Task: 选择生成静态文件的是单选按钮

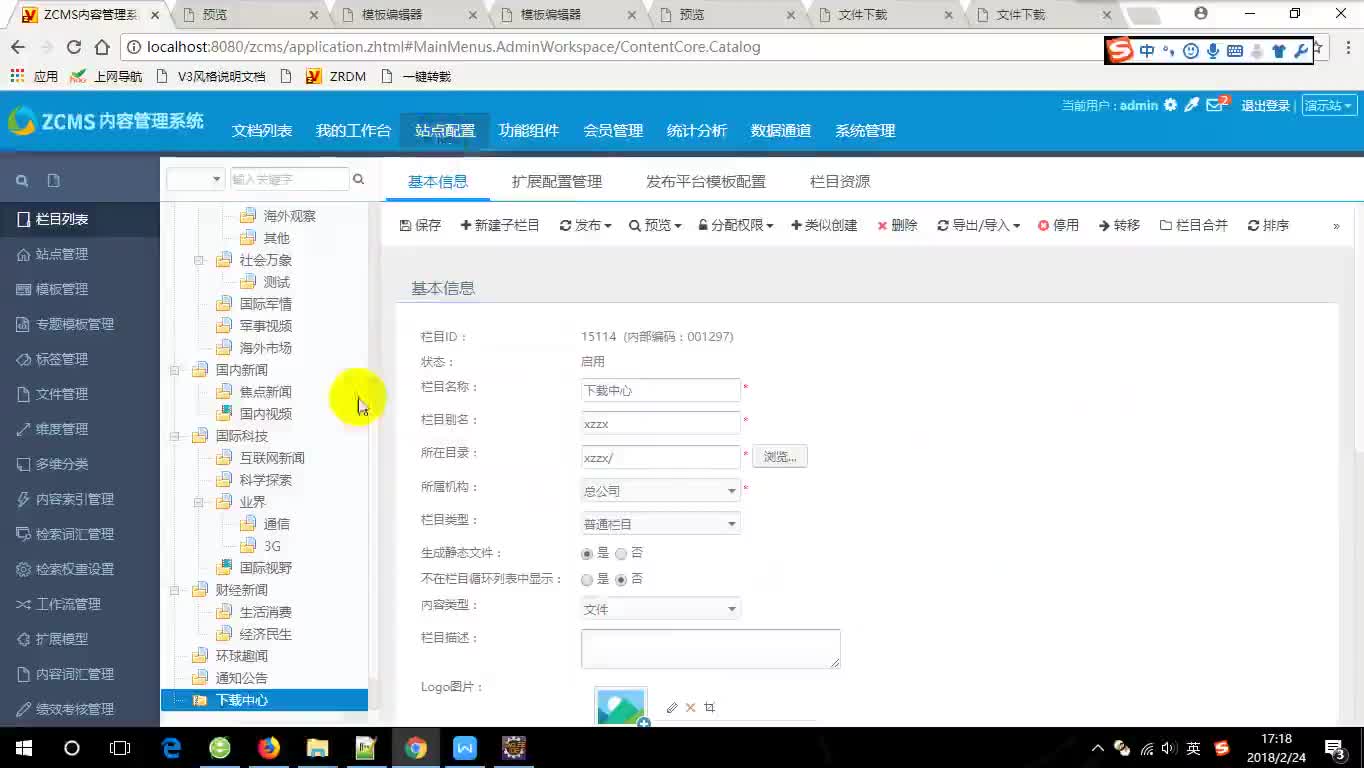Action: click(x=587, y=553)
